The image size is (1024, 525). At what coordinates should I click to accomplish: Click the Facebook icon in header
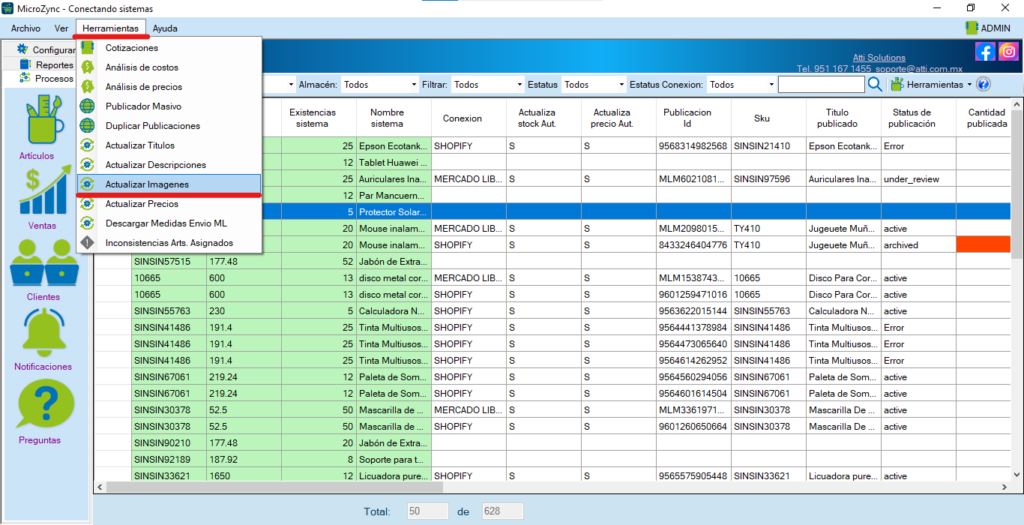click(985, 52)
